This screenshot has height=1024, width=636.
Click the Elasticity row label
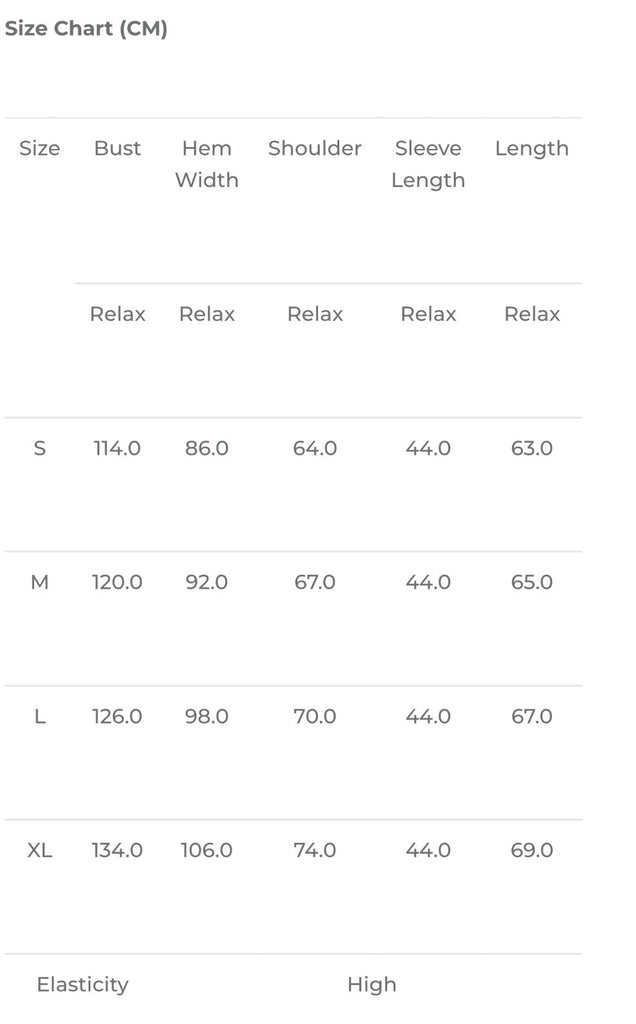point(83,984)
